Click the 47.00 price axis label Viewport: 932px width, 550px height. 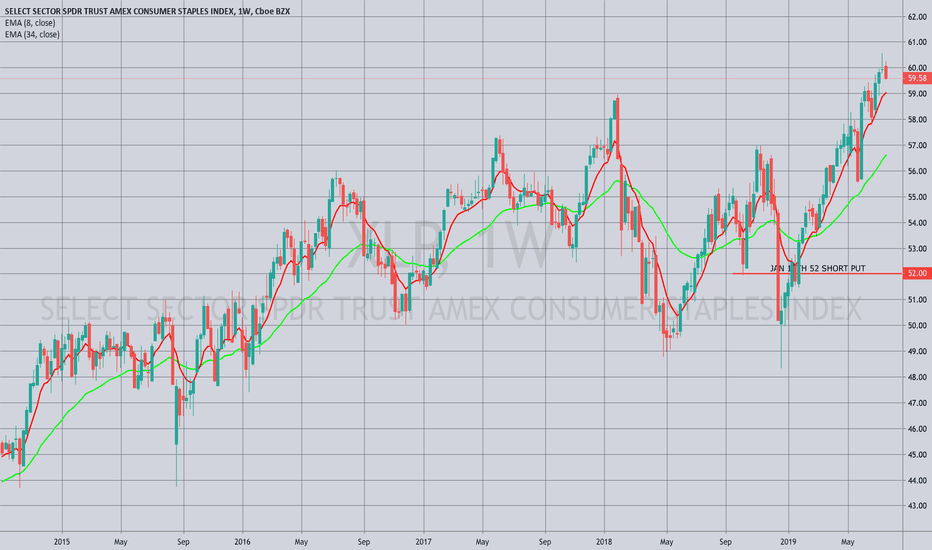(x=917, y=403)
